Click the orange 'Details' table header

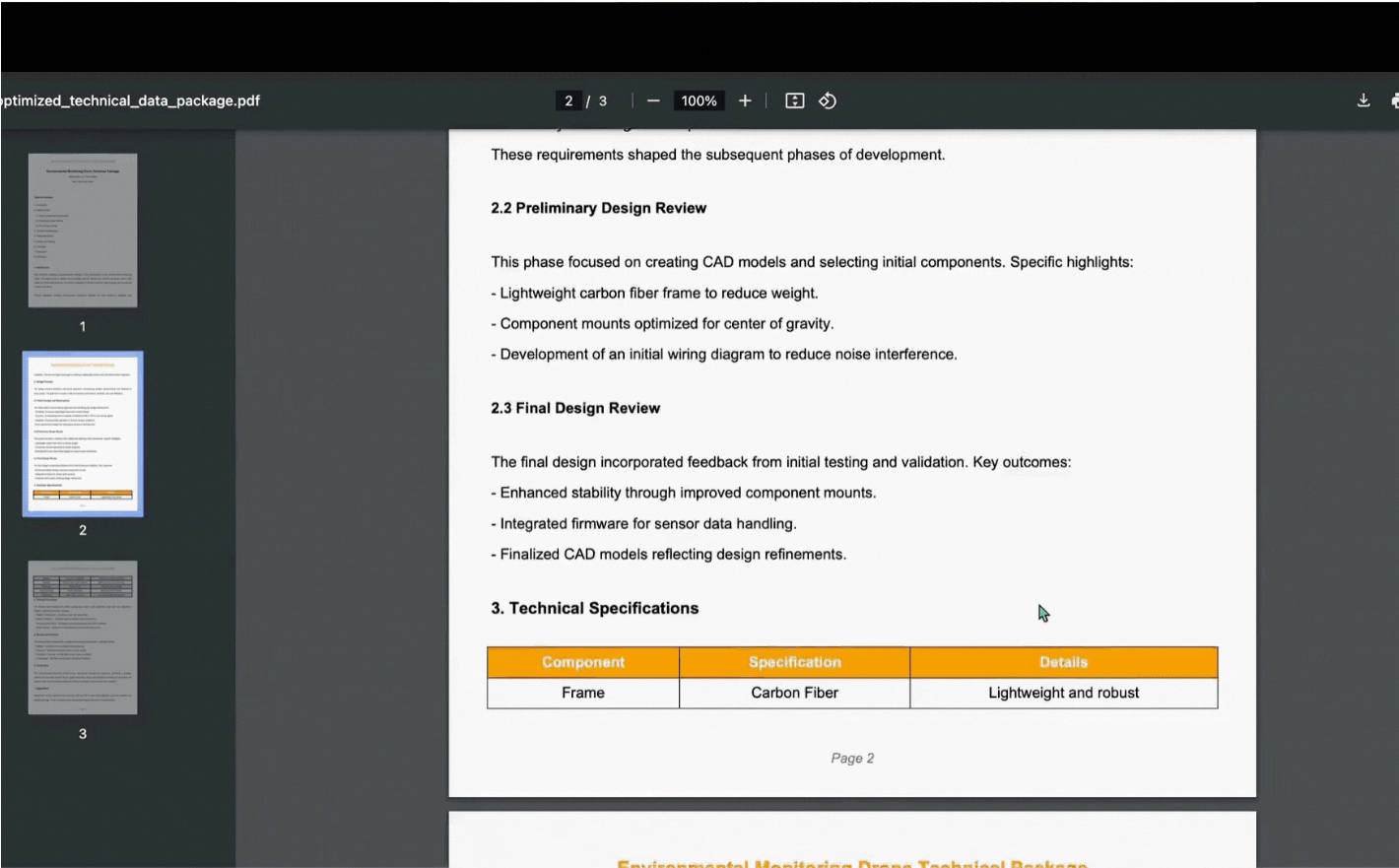pos(1063,662)
